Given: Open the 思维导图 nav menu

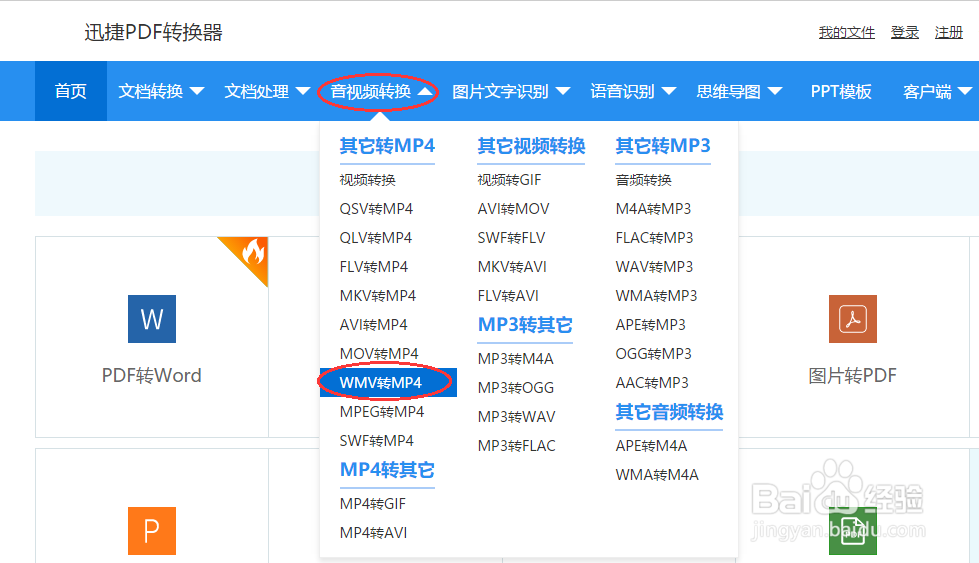Looking at the screenshot, I should 729,92.
